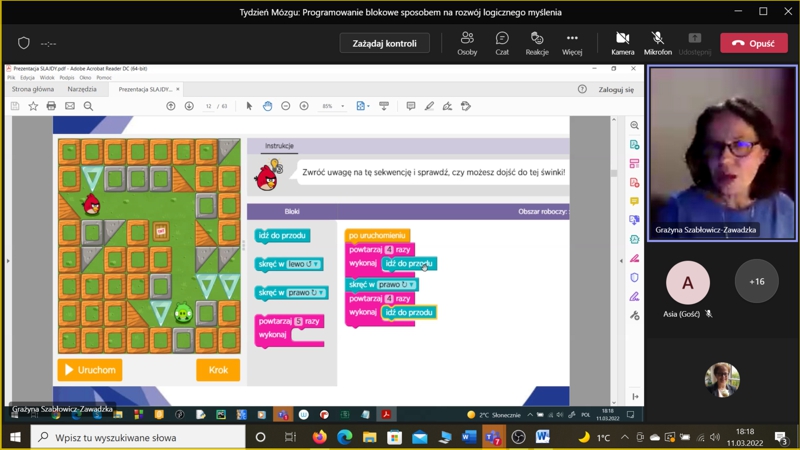Open the Windows Start menu
The height and width of the screenshot is (450, 800).
coord(15,437)
